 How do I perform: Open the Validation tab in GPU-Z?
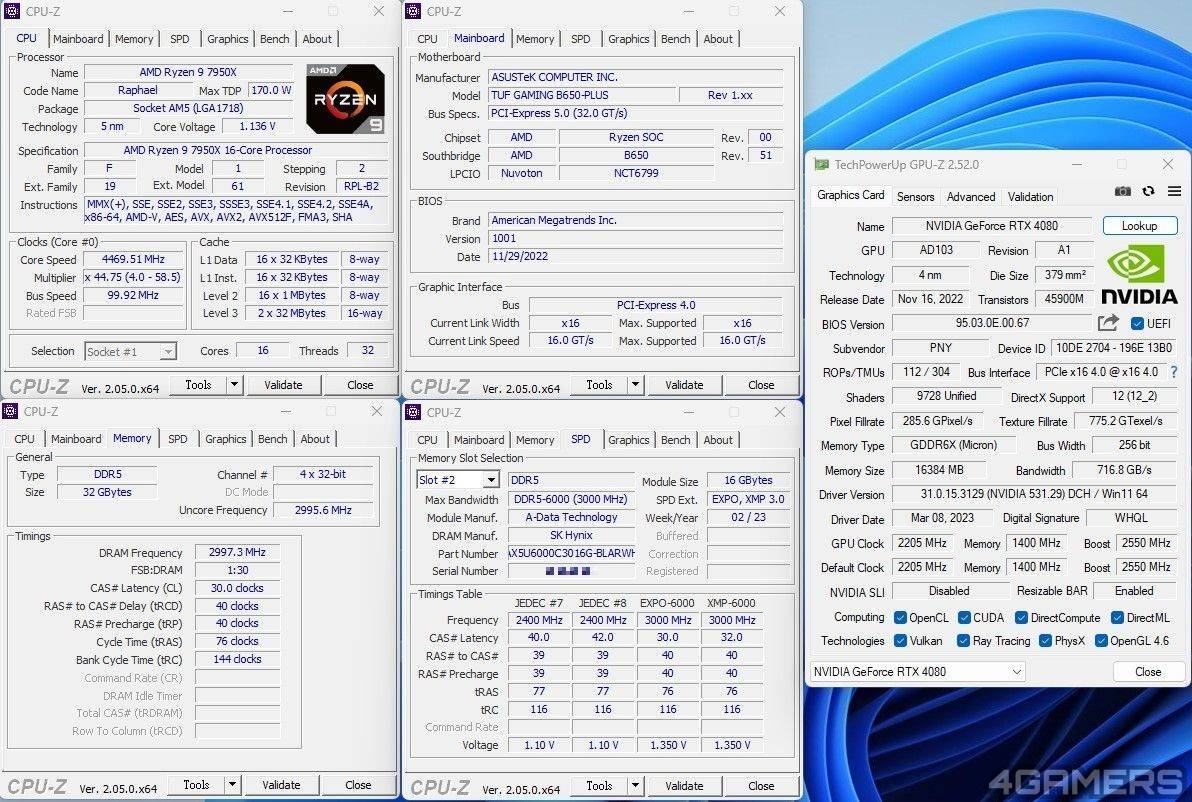pyautogui.click(x=1030, y=197)
